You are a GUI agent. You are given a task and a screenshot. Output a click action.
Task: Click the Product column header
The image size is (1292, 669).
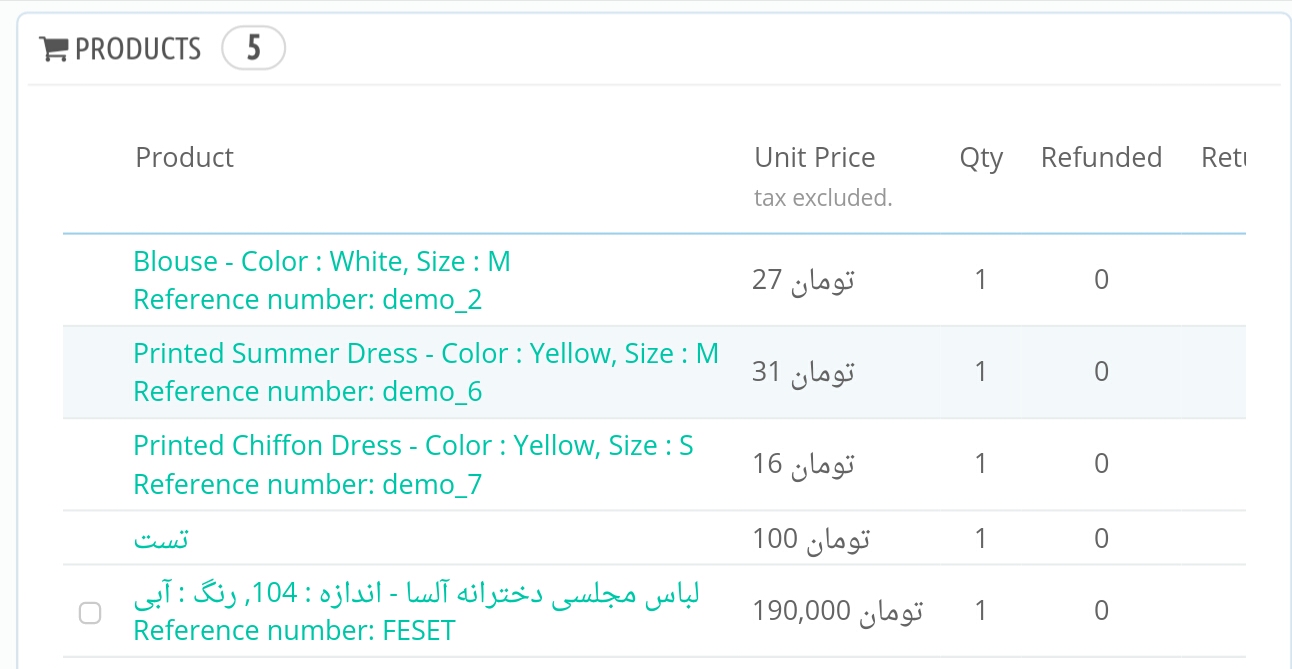(184, 158)
